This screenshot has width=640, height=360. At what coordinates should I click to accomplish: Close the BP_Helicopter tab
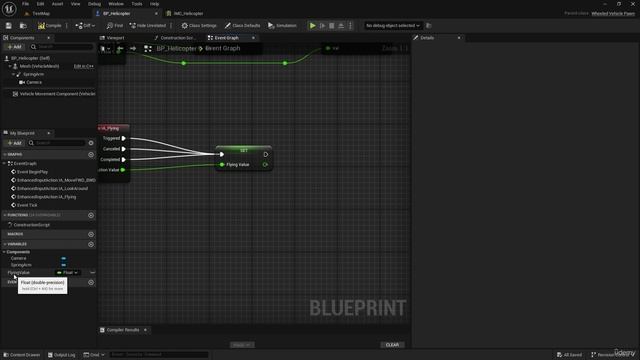click(x=156, y=13)
